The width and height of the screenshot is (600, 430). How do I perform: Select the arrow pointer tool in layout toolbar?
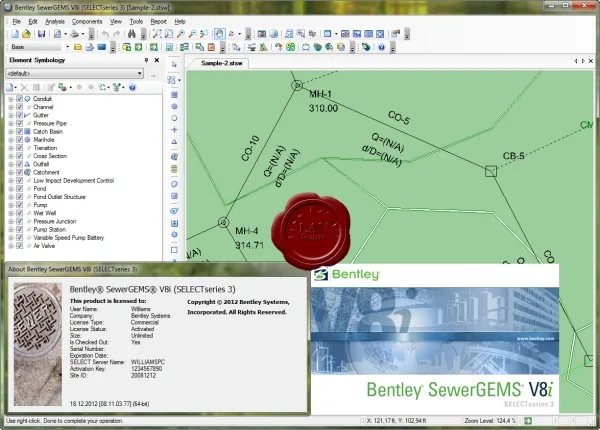174,65
